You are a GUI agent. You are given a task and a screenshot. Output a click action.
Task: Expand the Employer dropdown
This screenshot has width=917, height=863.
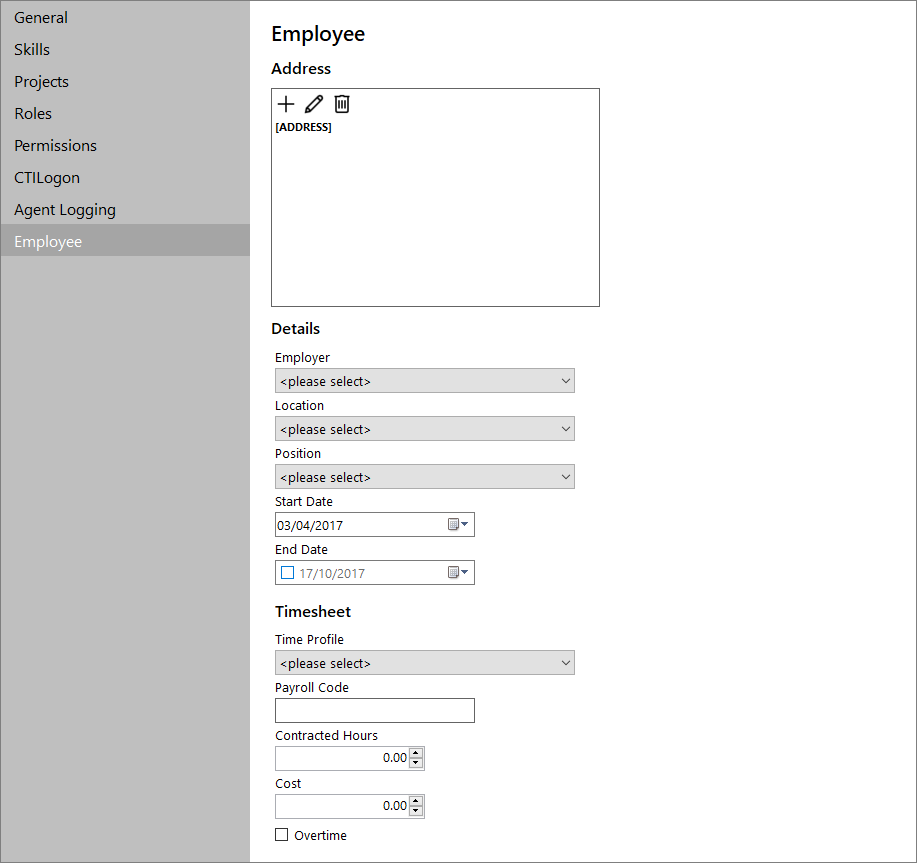(x=425, y=381)
